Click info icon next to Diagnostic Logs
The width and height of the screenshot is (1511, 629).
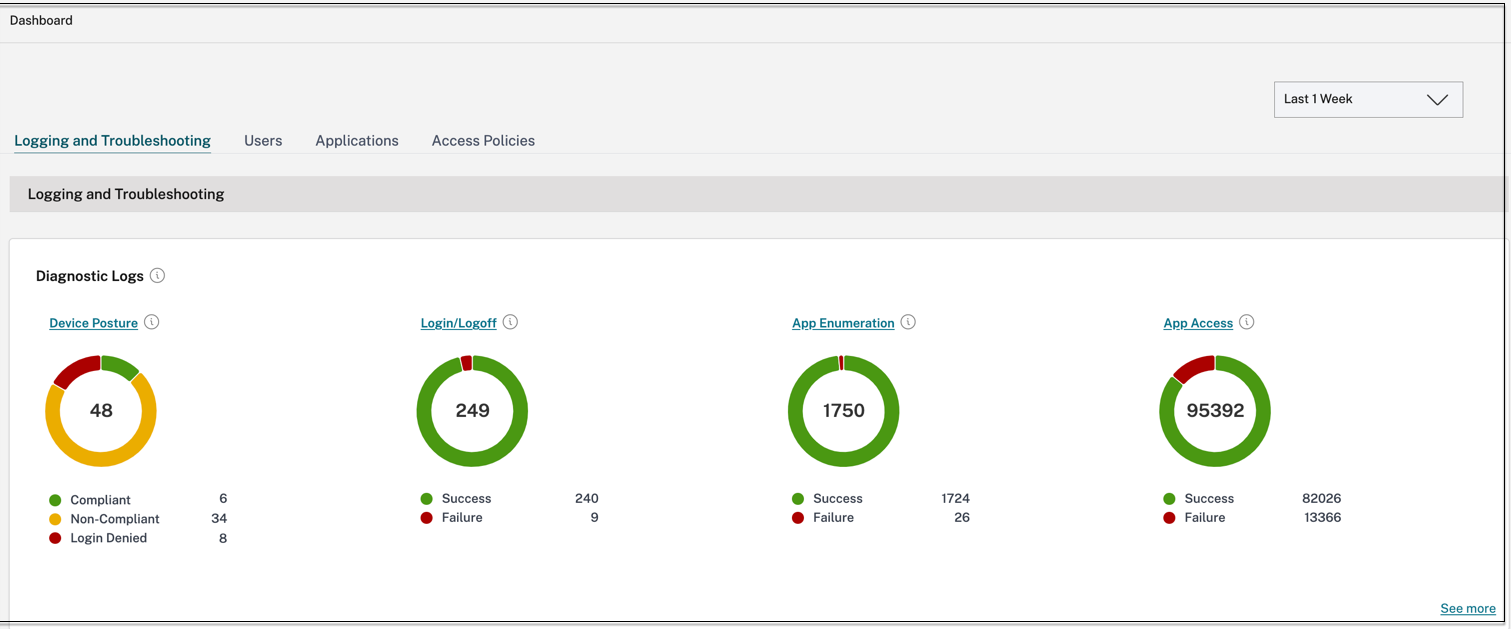point(157,276)
